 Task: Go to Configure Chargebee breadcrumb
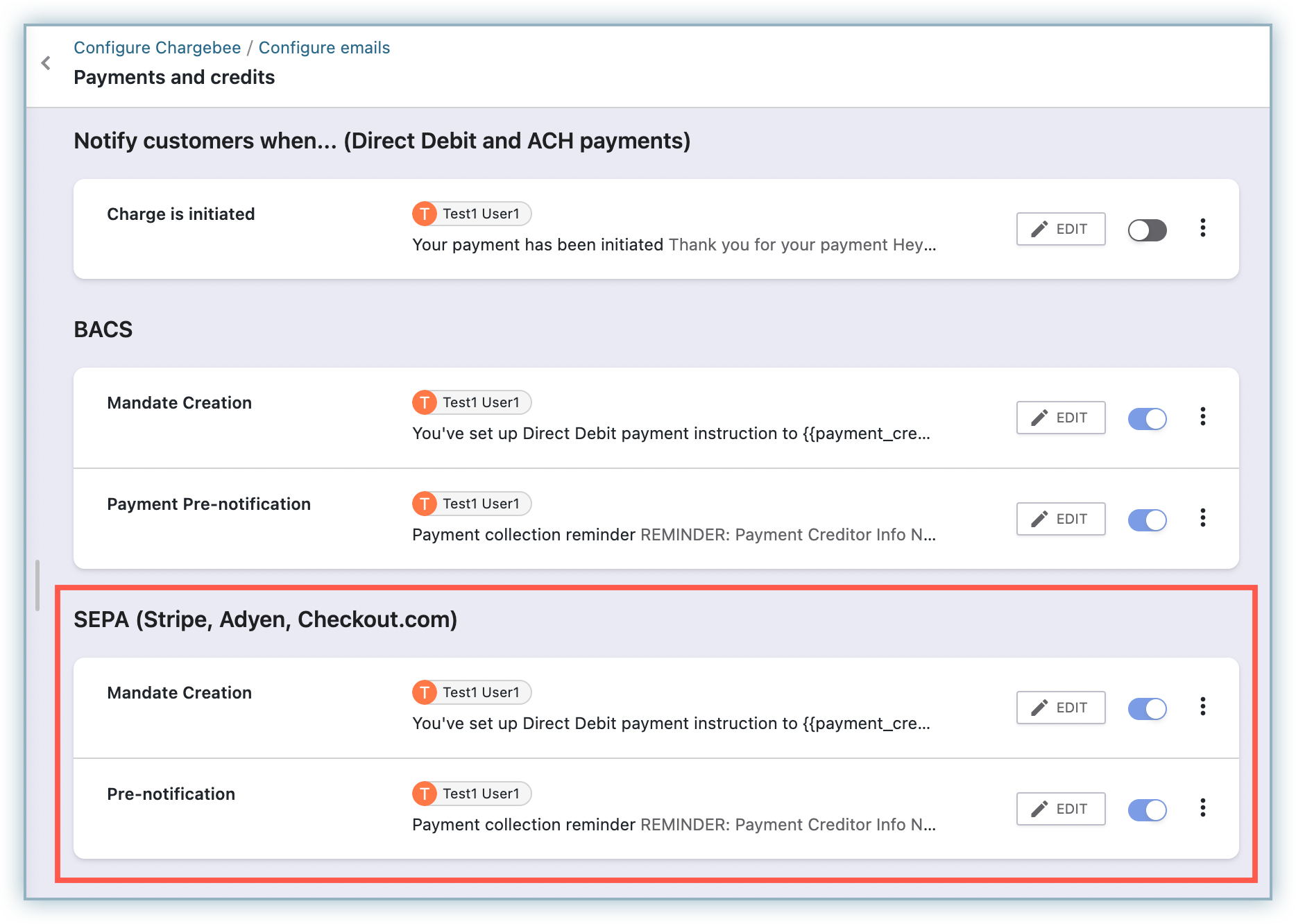coord(157,48)
